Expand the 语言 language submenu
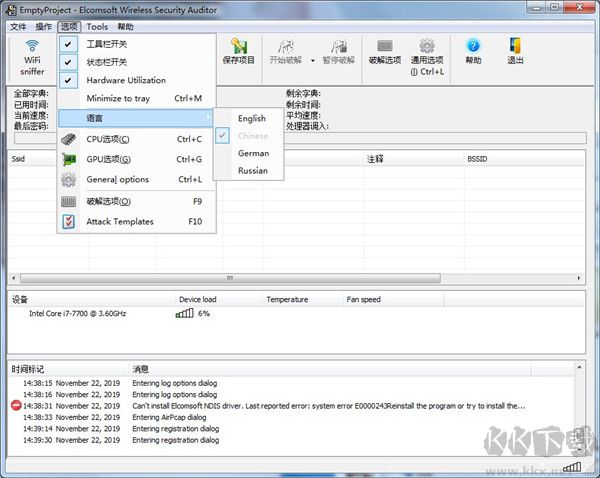This screenshot has width=600, height=478. tap(135, 118)
